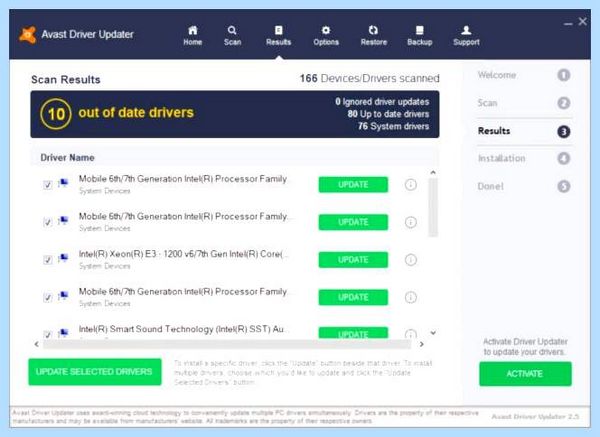
Task: Update the Intel Smart Sound Technology driver
Action: click(353, 333)
